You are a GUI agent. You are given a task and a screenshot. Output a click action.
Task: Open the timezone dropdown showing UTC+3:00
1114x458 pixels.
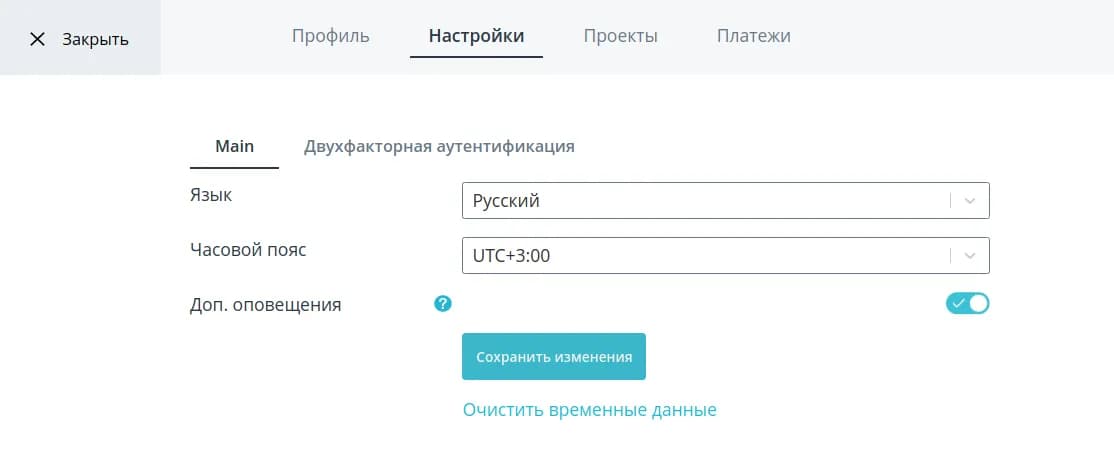(x=700, y=255)
